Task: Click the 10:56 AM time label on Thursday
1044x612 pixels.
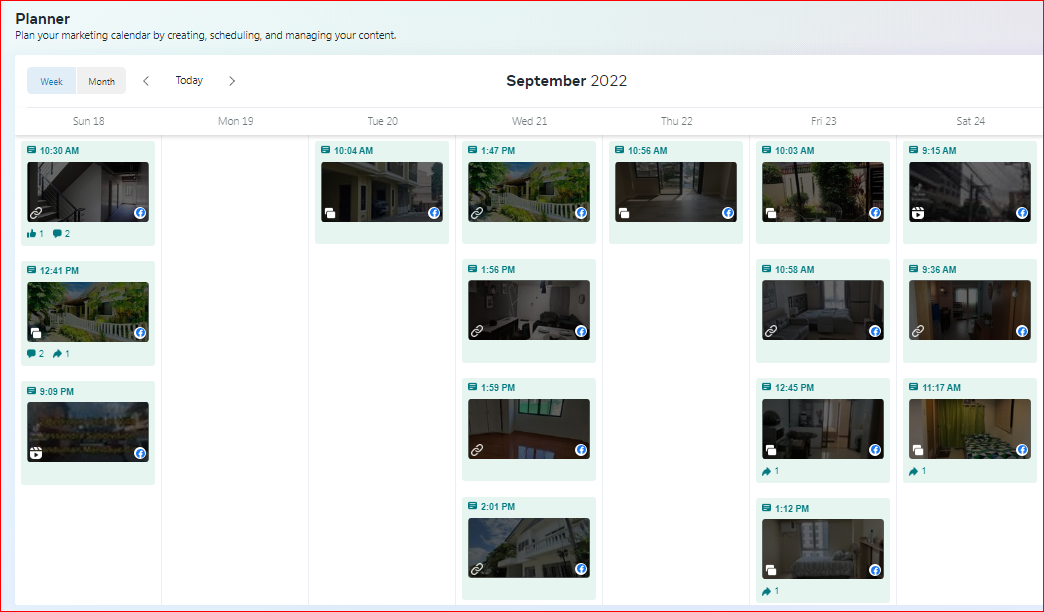Action: point(647,151)
